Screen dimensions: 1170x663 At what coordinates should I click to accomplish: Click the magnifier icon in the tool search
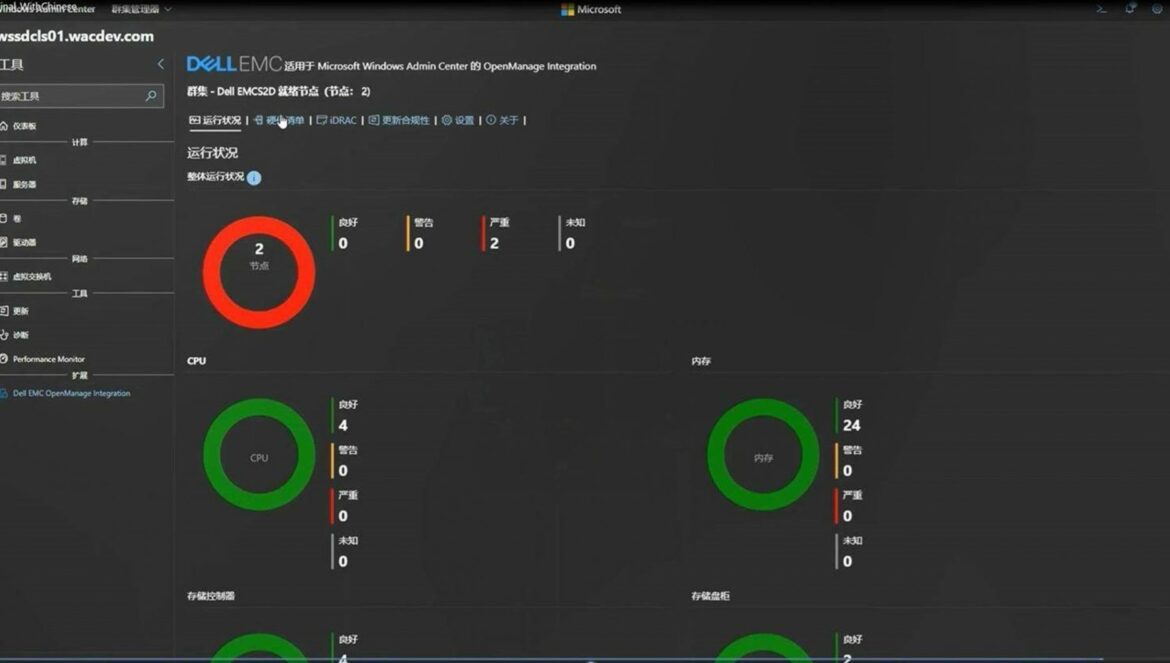(151, 95)
